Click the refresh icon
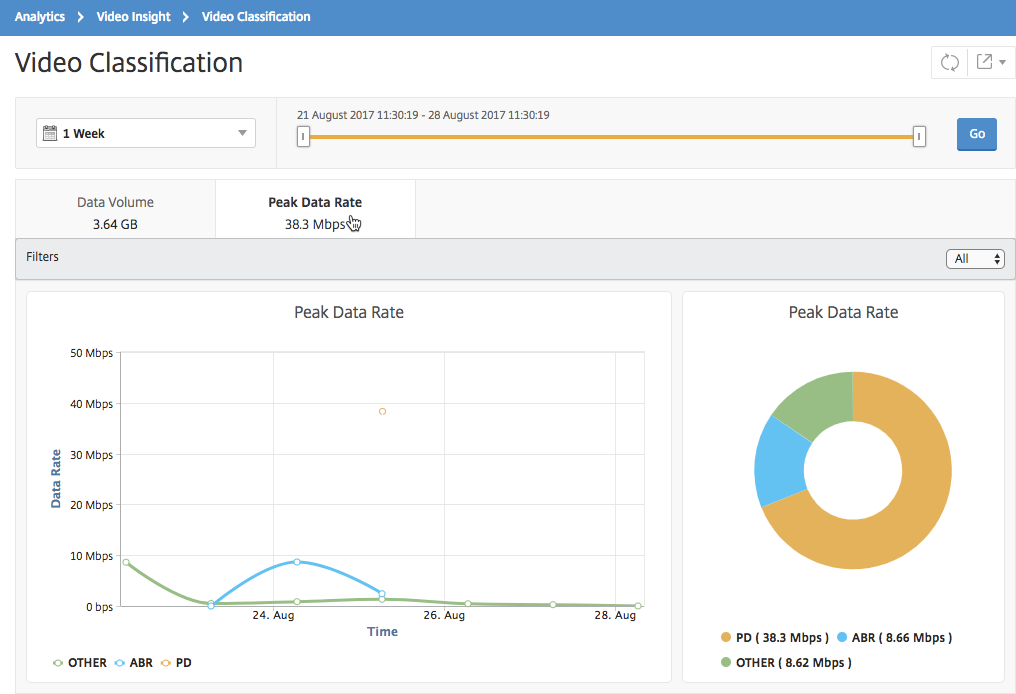Viewport: 1016px width, 694px height. 949,62
